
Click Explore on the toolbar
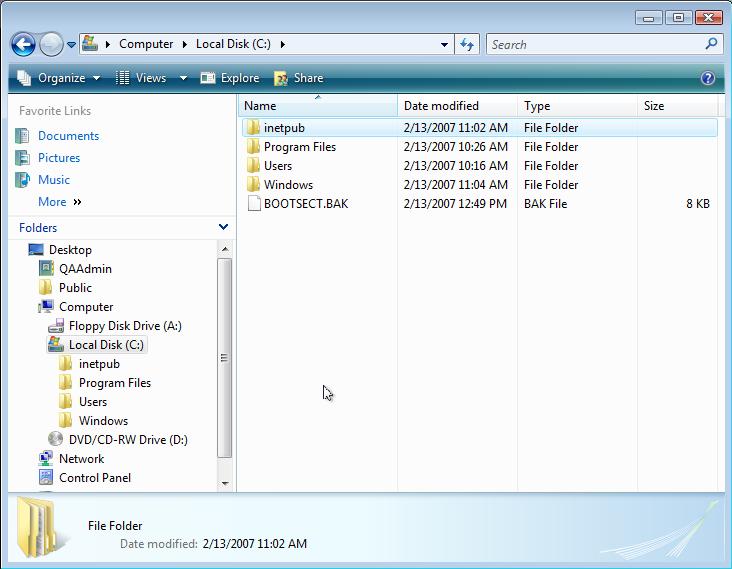[x=230, y=78]
